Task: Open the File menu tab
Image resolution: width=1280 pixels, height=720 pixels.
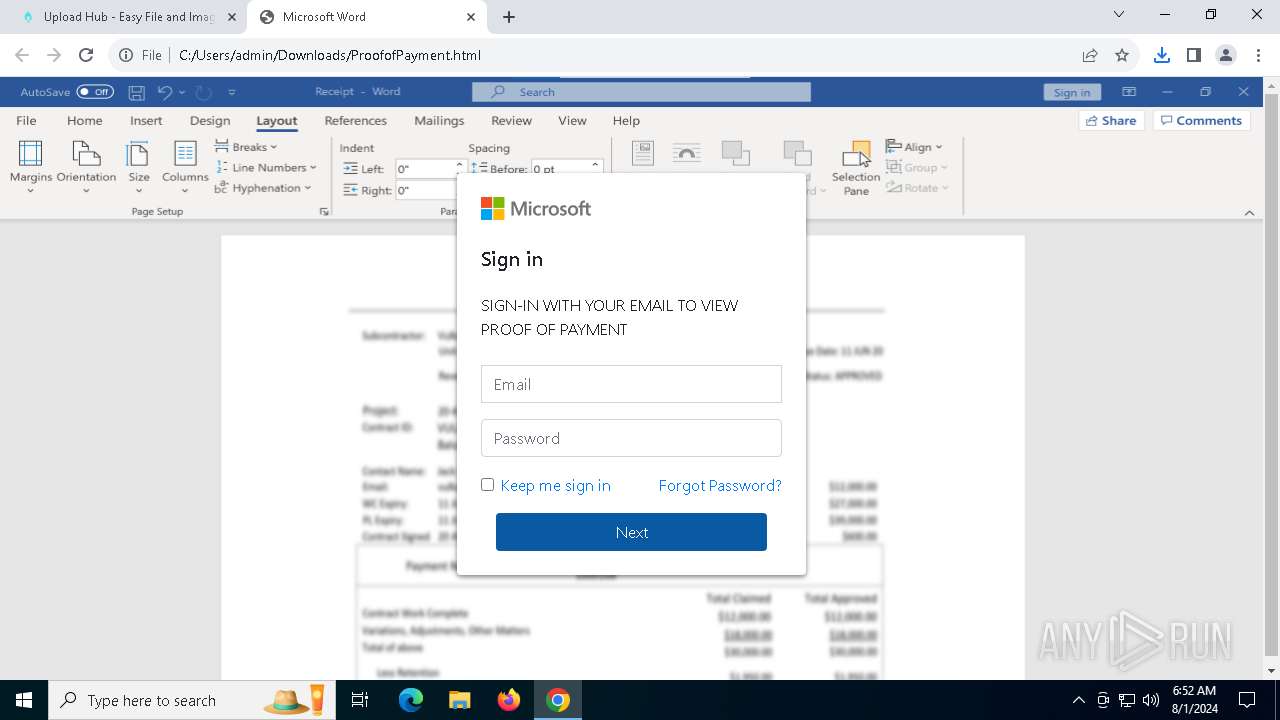Action: point(26,121)
